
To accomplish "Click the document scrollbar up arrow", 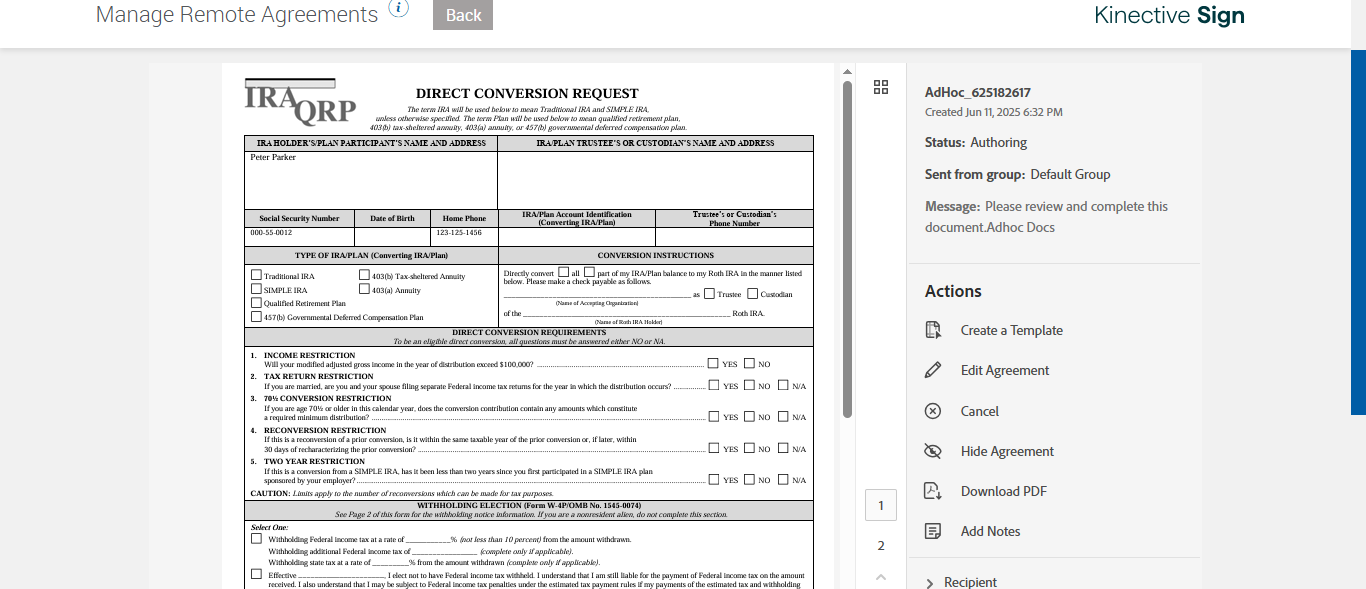I will pyautogui.click(x=848, y=72).
